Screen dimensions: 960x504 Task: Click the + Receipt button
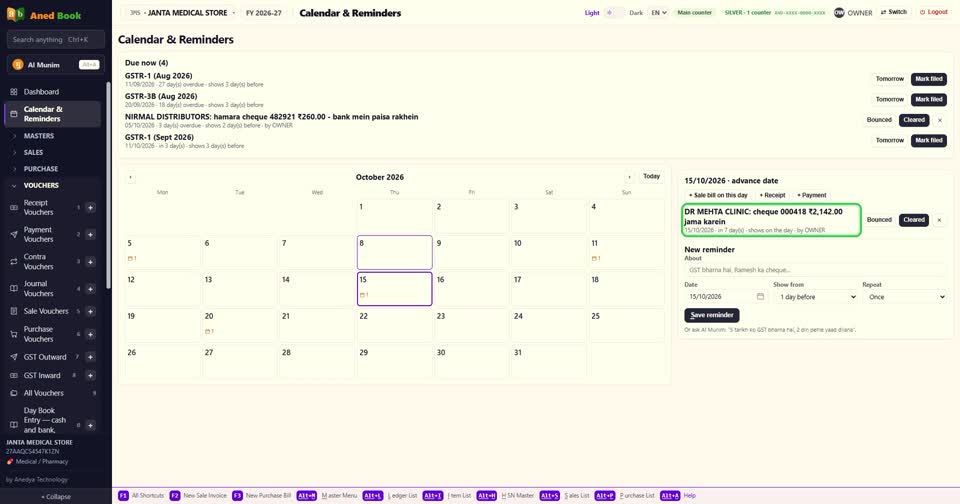772,195
